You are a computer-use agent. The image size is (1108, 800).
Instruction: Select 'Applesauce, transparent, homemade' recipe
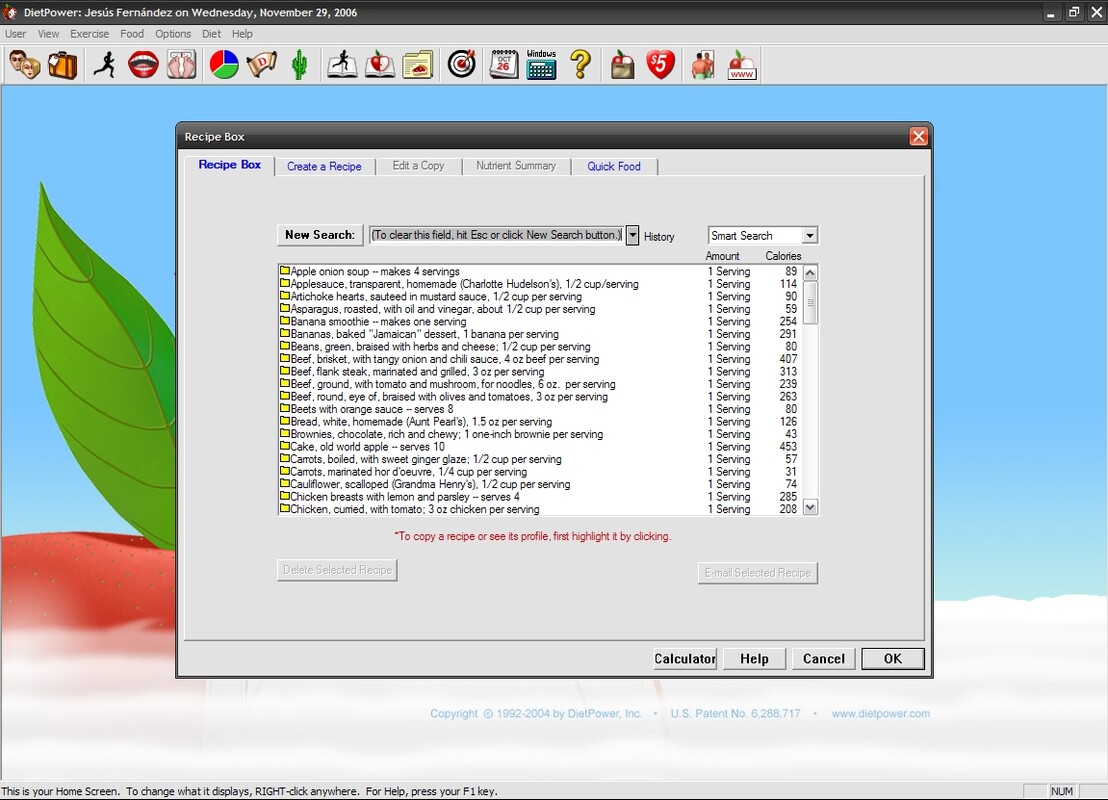[540, 283]
